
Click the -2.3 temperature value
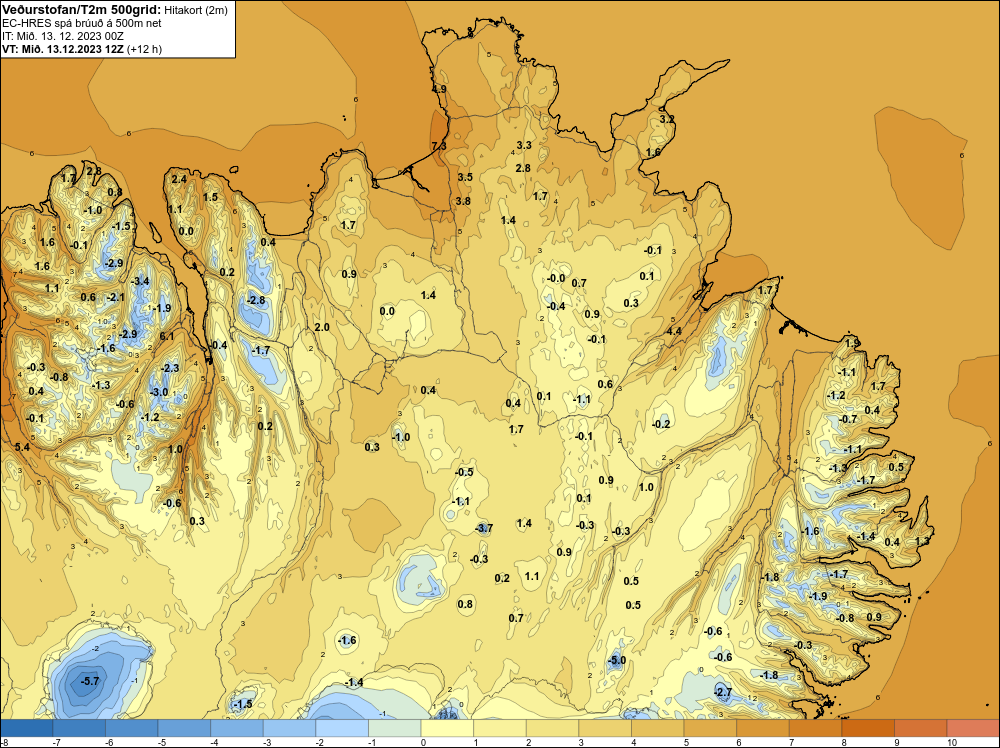pos(170,368)
